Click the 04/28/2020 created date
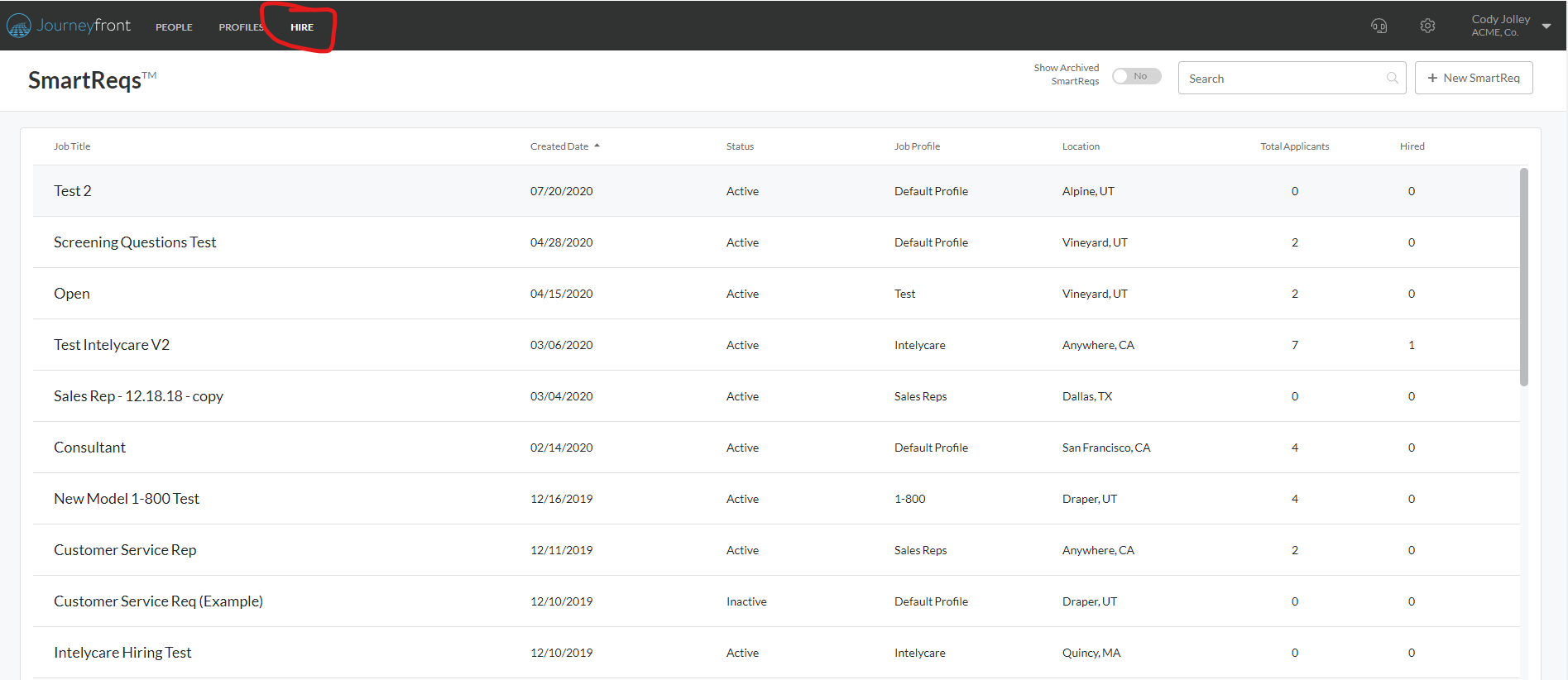 [x=561, y=242]
